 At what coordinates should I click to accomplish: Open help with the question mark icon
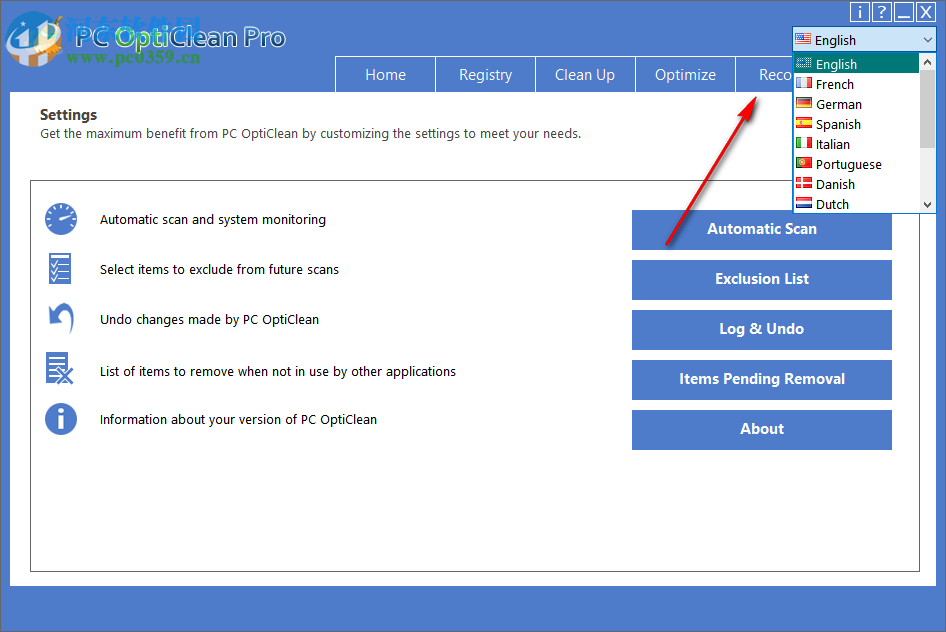[881, 11]
